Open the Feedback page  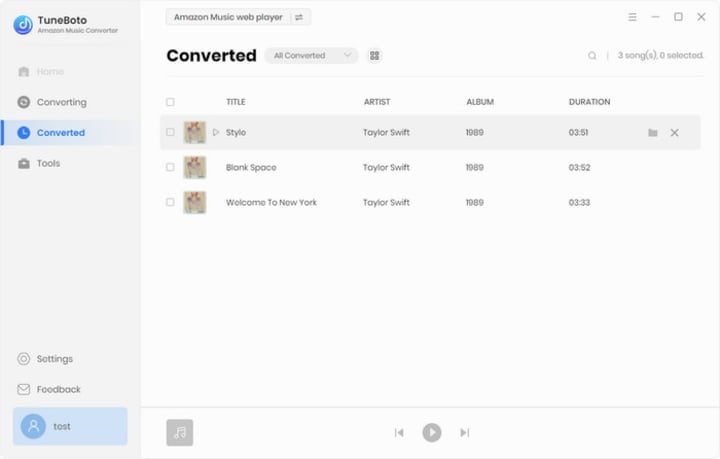click(49, 389)
